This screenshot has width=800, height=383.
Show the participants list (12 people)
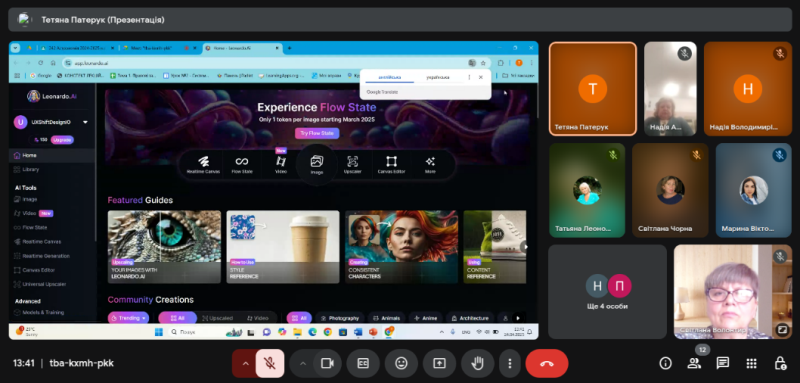coord(694,363)
